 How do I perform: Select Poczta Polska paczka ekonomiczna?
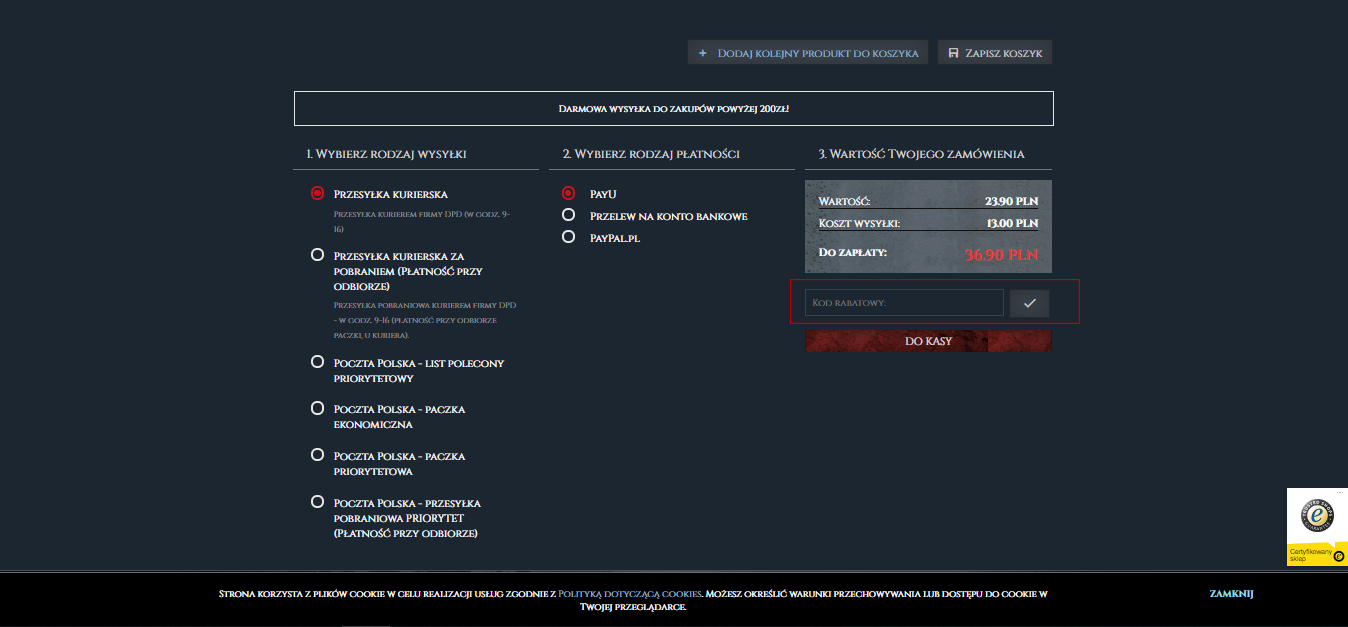(318, 408)
